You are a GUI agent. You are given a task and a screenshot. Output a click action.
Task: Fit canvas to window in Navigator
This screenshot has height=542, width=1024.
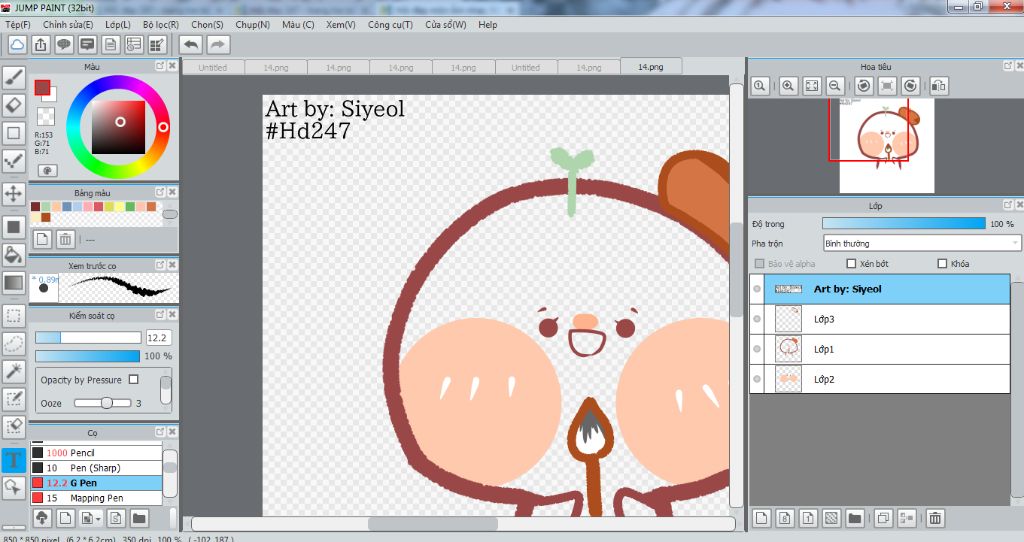(812, 86)
